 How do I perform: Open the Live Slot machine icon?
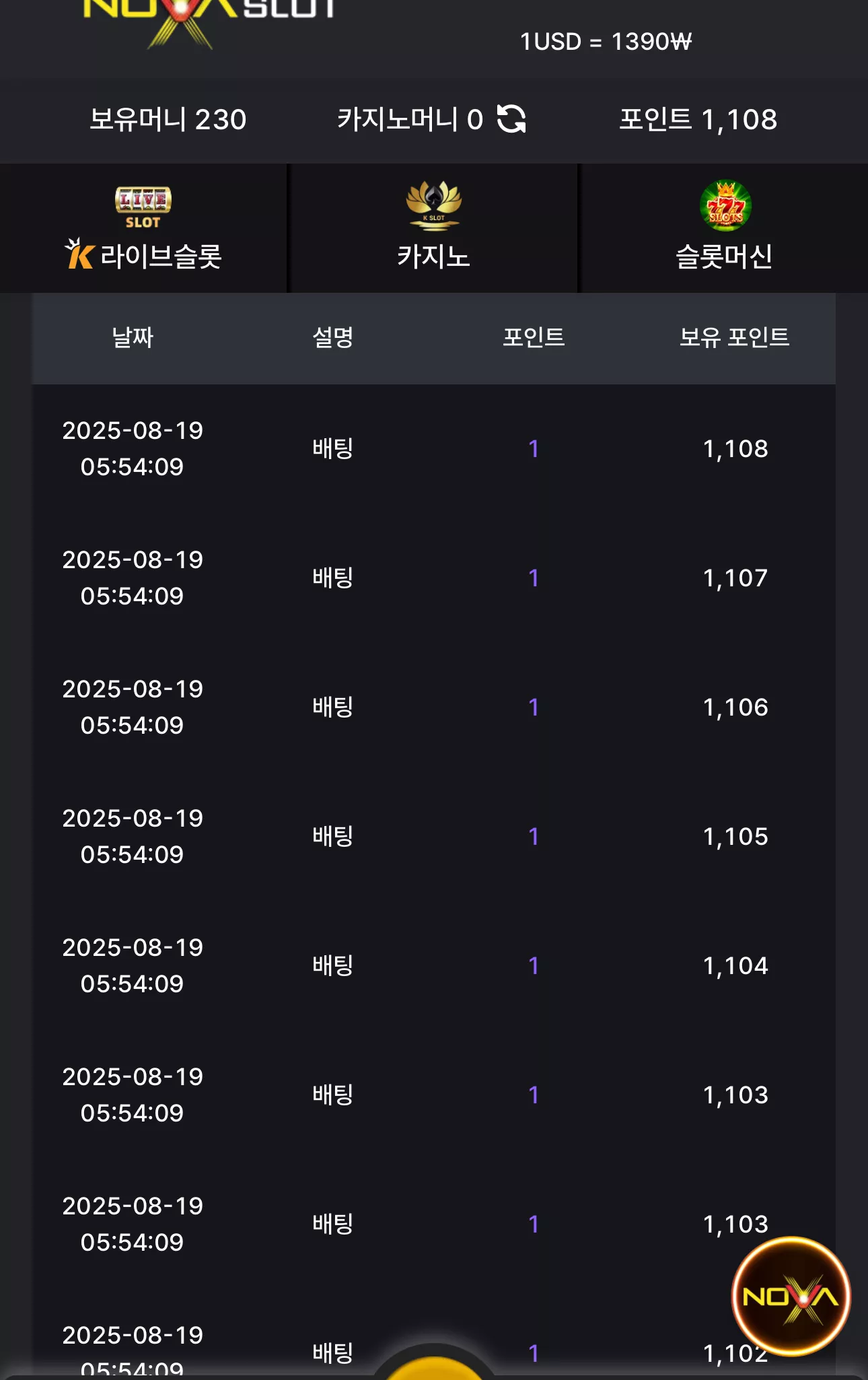(143, 207)
